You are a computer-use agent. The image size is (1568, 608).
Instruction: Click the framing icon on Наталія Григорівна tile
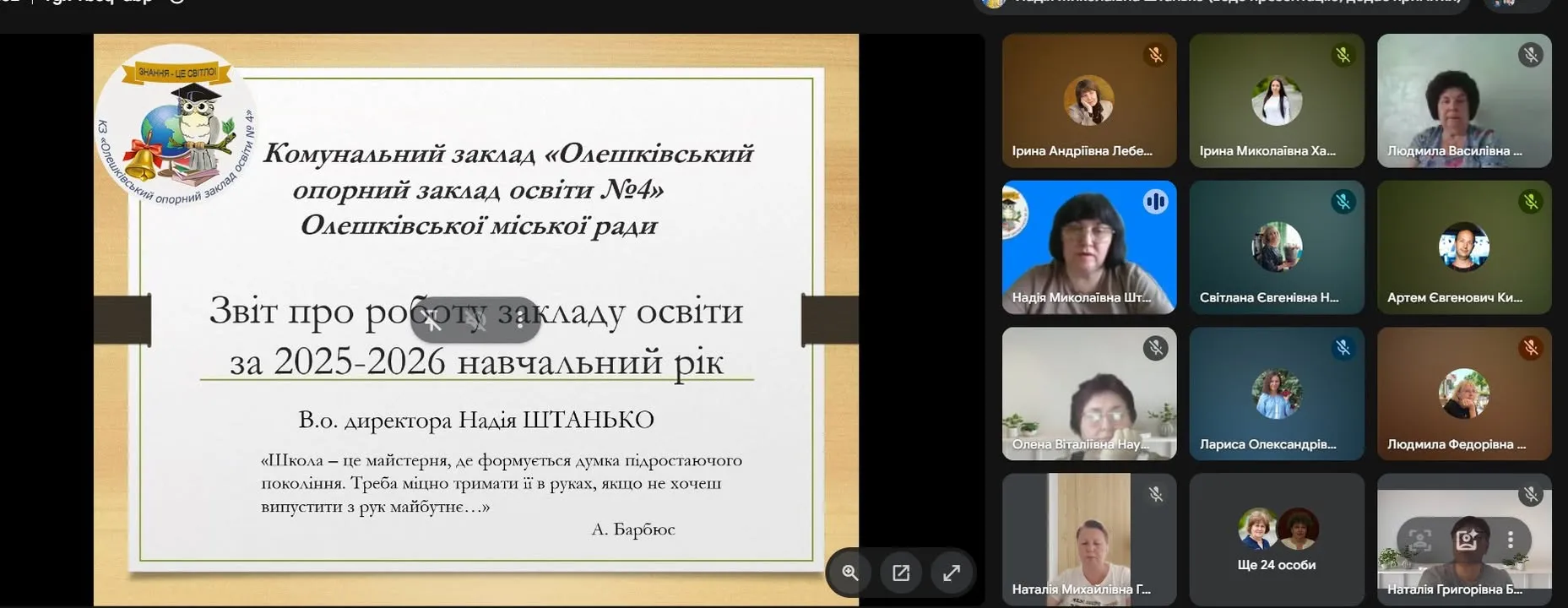click(1420, 540)
